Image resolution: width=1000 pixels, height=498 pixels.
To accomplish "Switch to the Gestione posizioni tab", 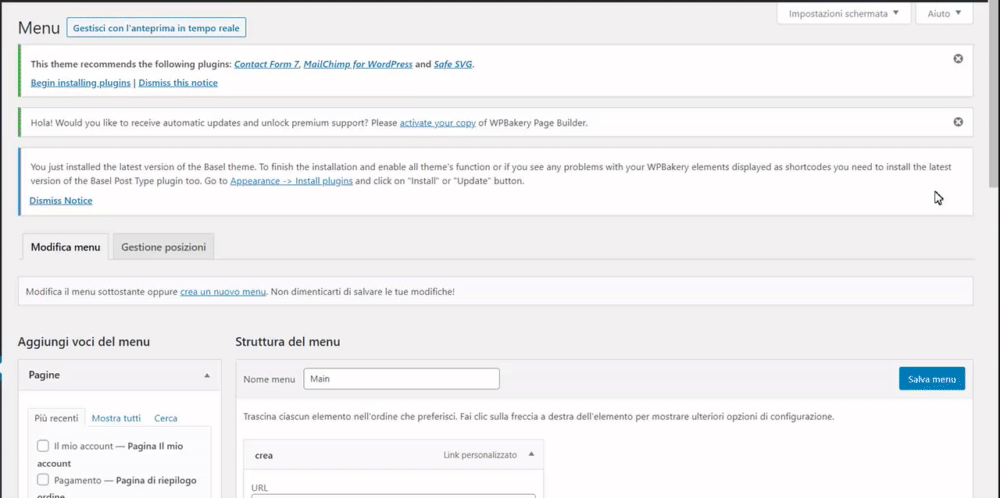I will click(x=164, y=247).
